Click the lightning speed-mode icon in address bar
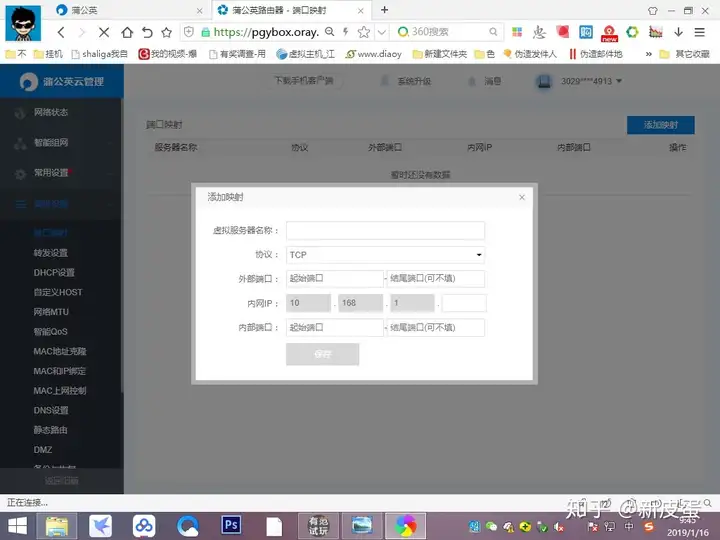This screenshot has height=540, width=720. tap(346, 32)
